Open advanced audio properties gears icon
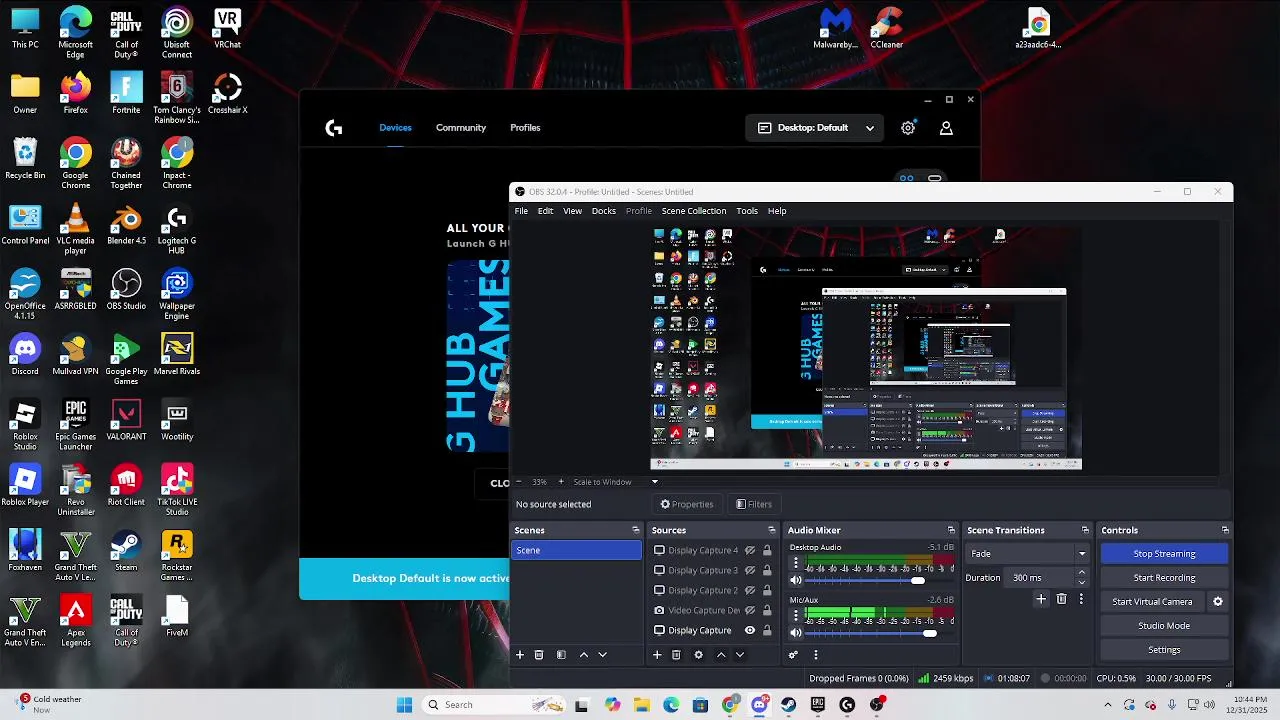 793,655
